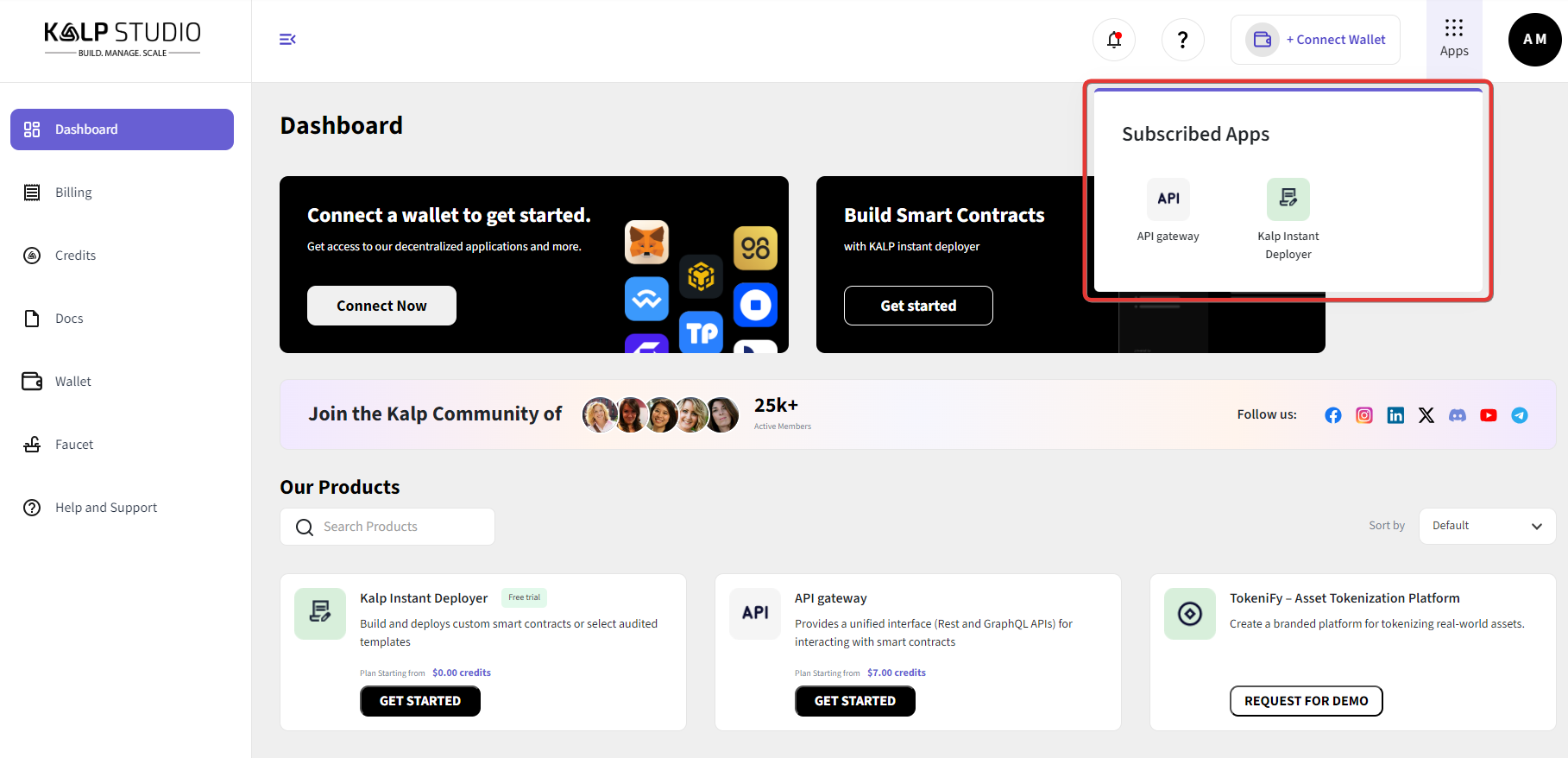Open the help question mark icon

click(1182, 40)
